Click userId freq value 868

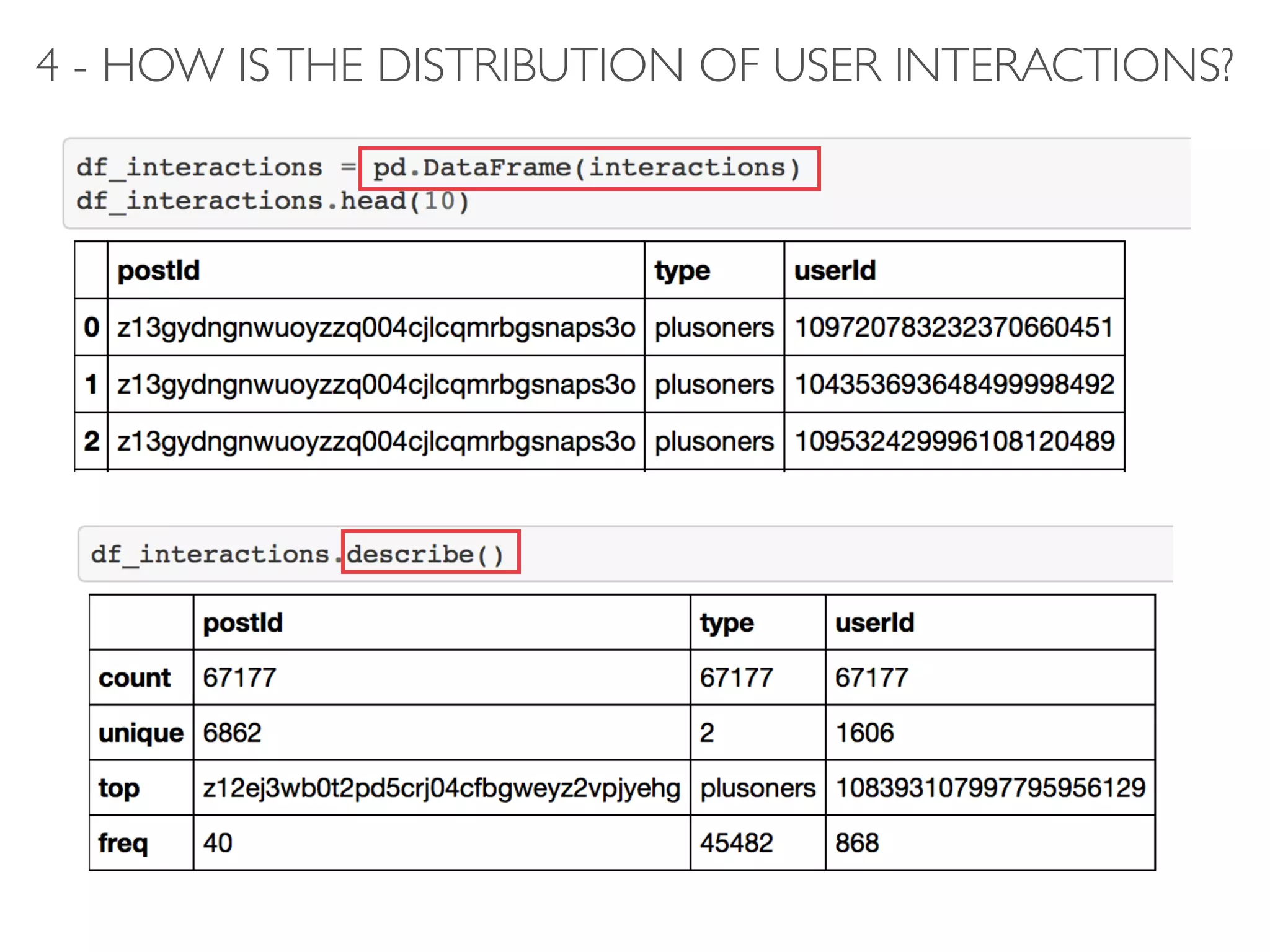point(857,843)
